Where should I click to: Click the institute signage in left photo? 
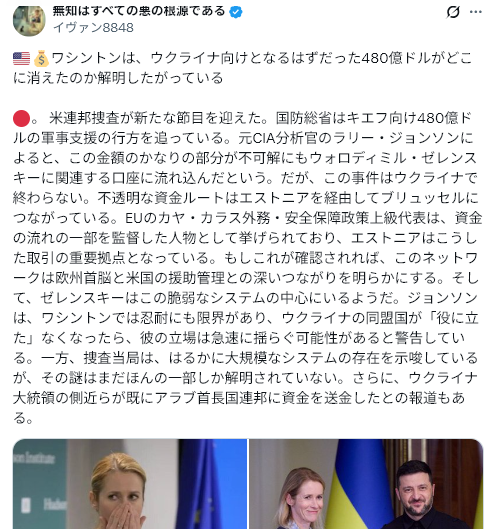pyautogui.click(x=39, y=459)
